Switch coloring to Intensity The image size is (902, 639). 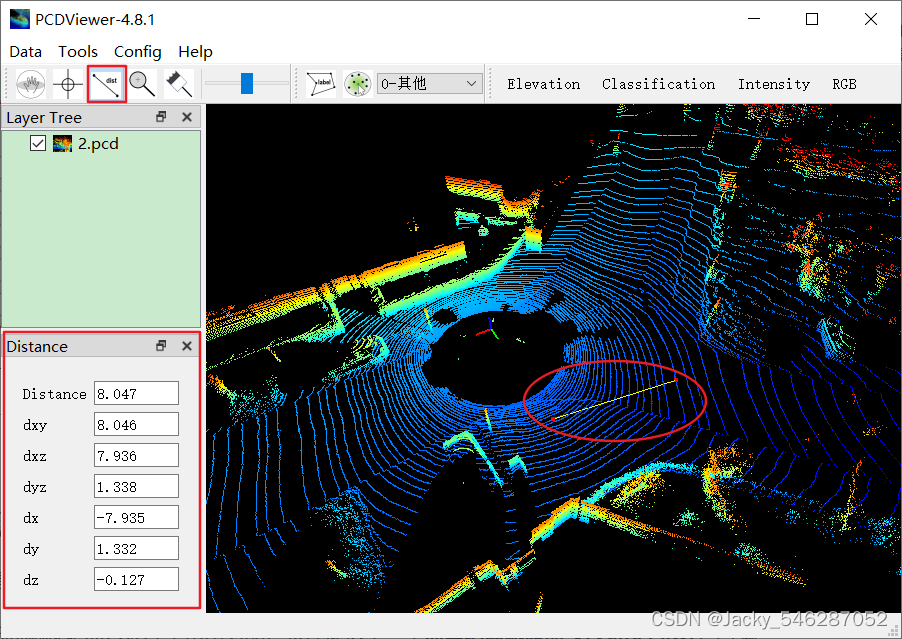774,84
